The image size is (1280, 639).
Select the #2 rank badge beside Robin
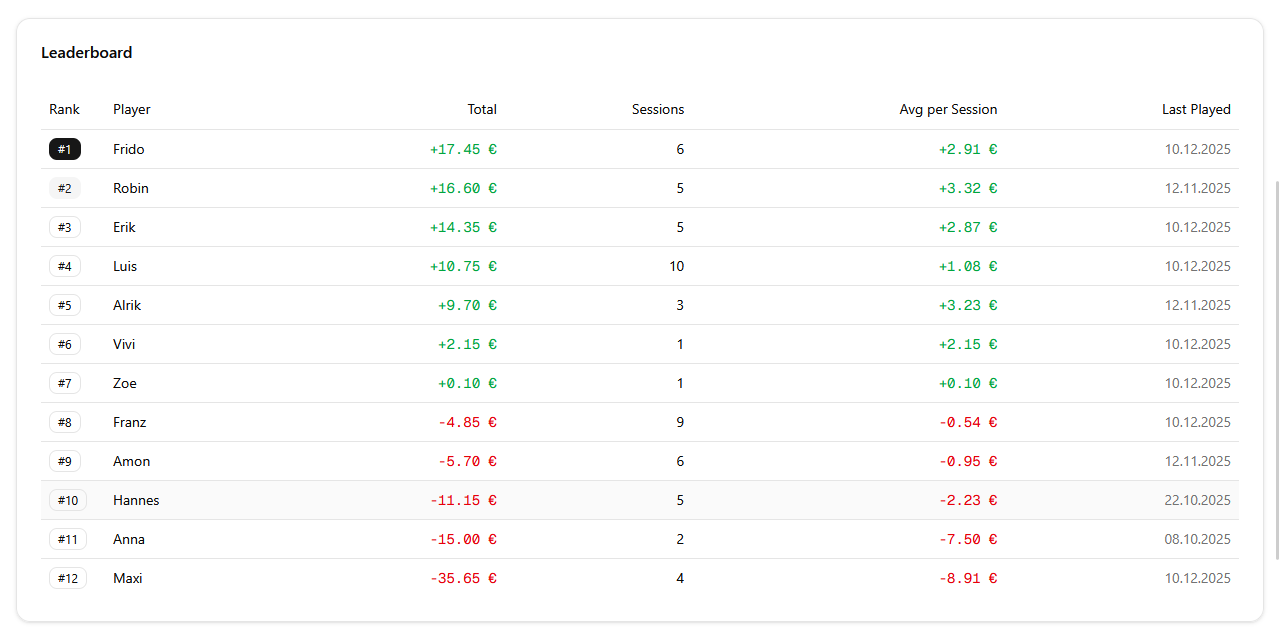[64, 188]
